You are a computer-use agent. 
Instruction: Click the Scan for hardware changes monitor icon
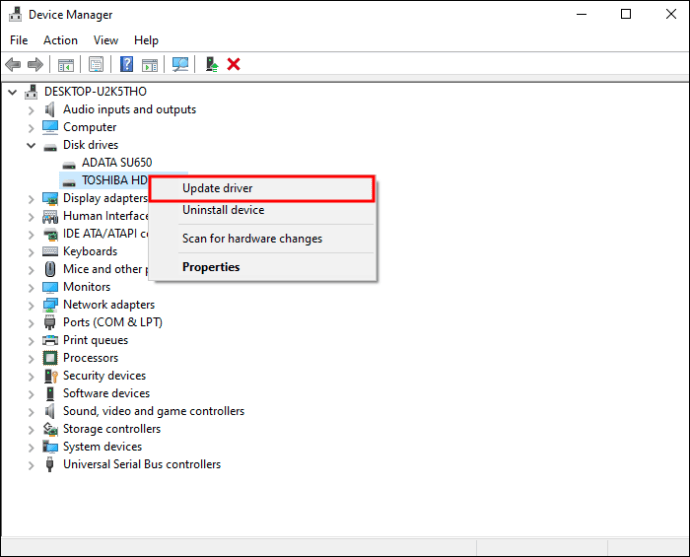180,65
